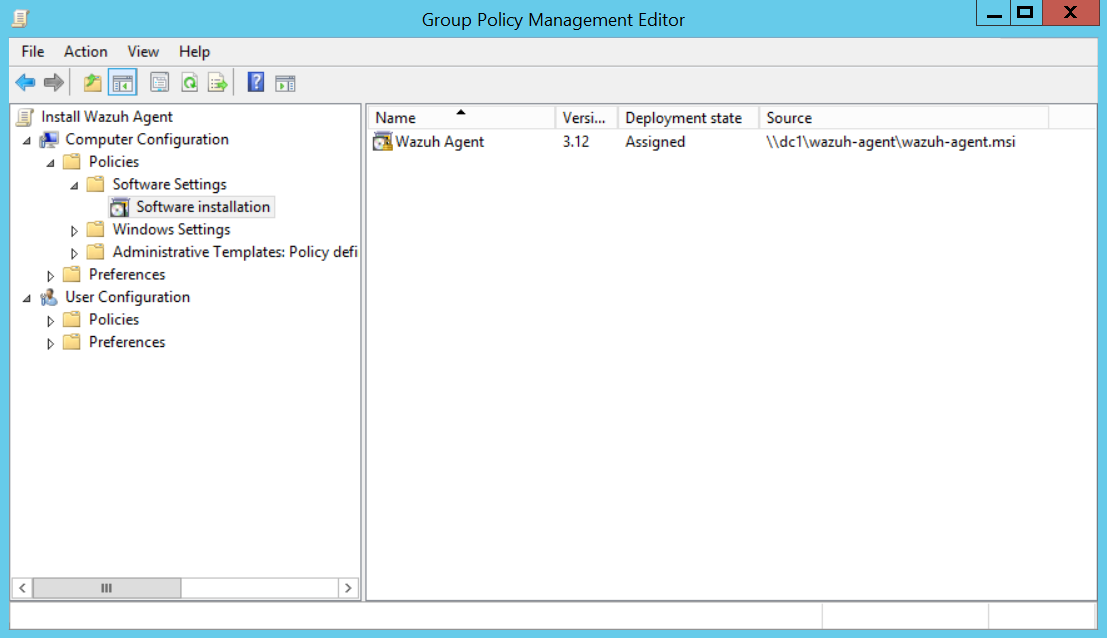Click the User Configuration icon
Viewport: 1107px width, 638px height.
click(49, 297)
